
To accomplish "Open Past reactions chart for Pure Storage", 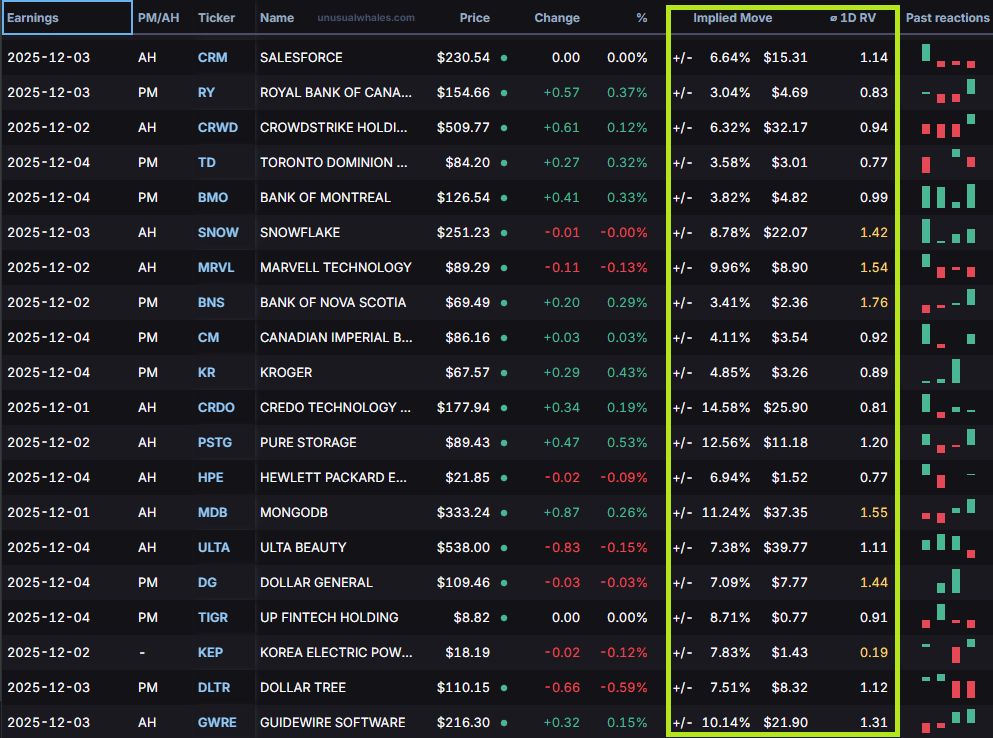I will 947,441.
